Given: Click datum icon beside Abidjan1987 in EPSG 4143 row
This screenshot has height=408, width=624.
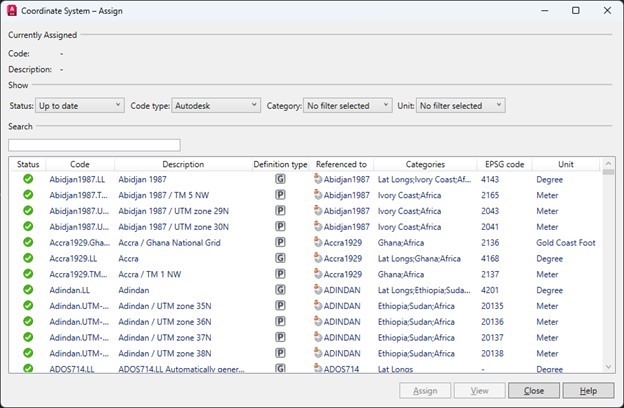Looking at the screenshot, I should [318, 179].
